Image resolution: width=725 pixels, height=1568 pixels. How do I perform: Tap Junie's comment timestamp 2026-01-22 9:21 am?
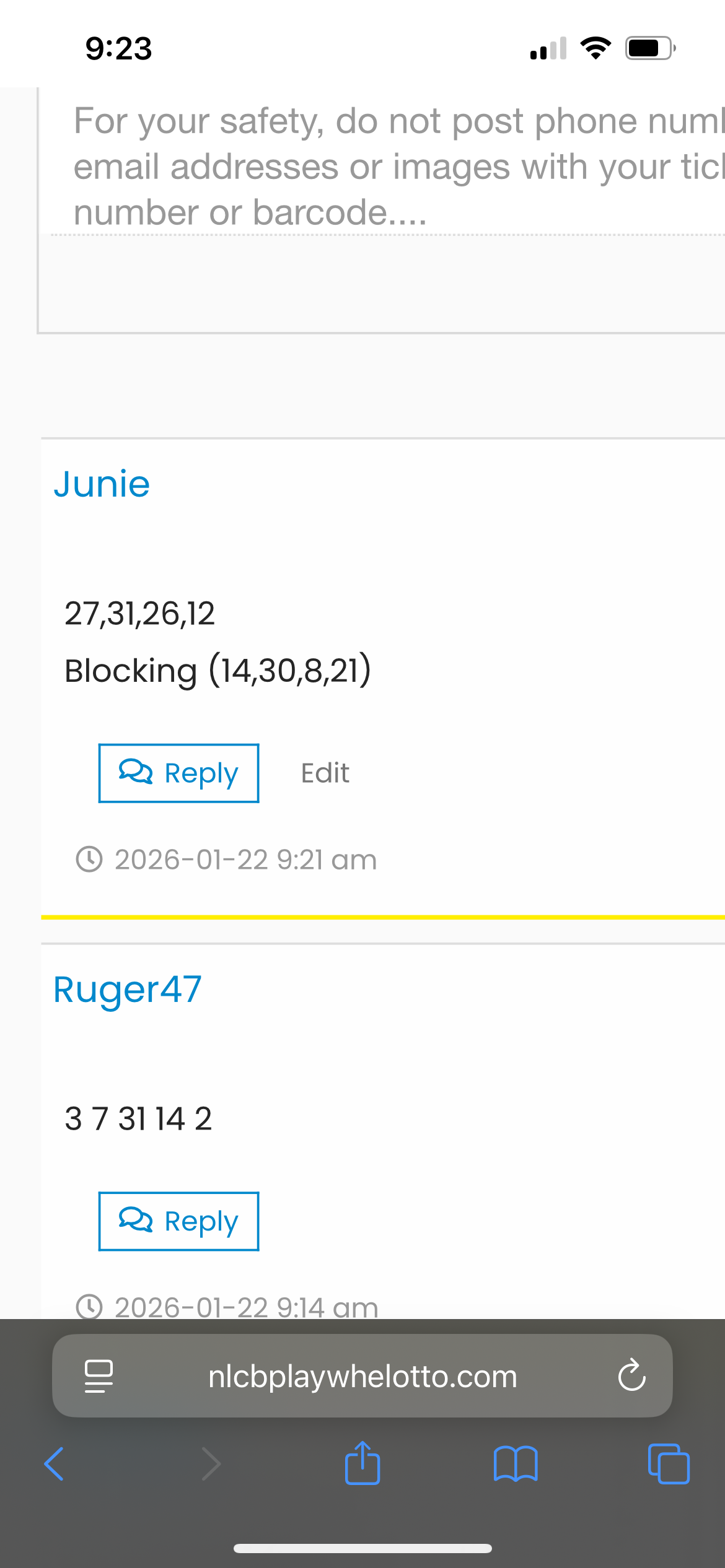tap(245, 860)
